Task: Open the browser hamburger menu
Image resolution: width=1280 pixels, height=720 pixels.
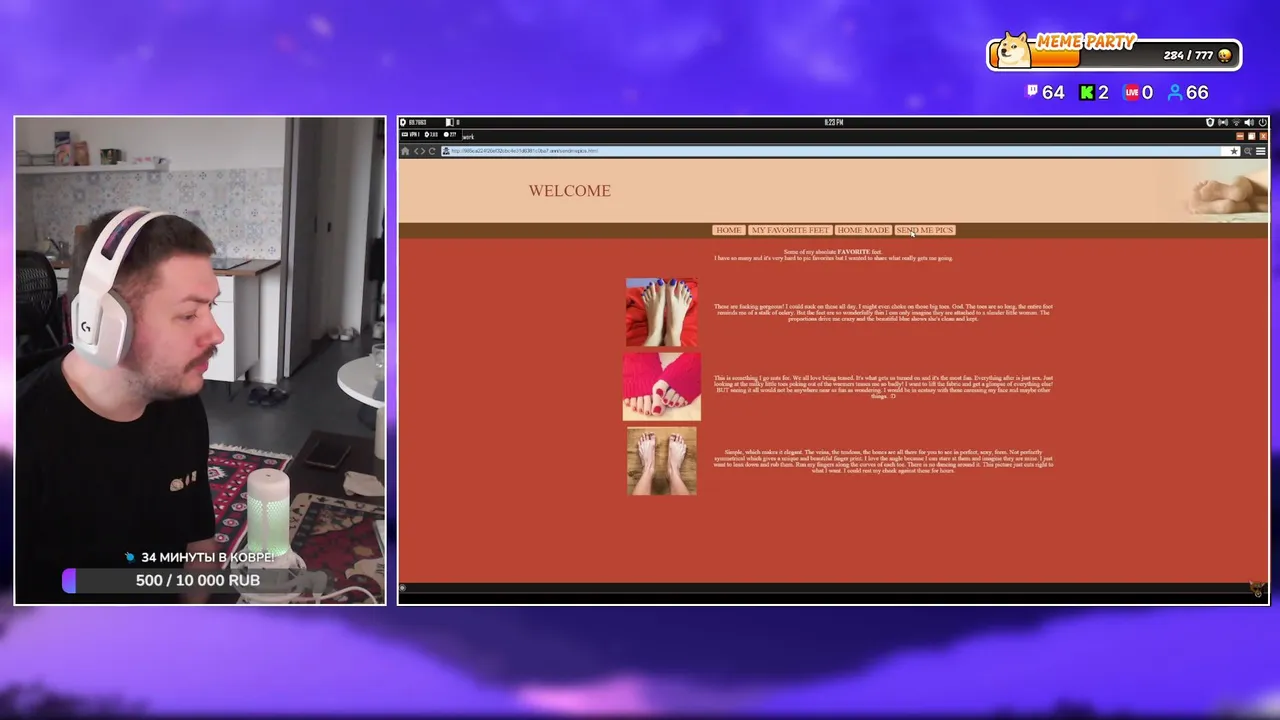Action: [1261, 151]
